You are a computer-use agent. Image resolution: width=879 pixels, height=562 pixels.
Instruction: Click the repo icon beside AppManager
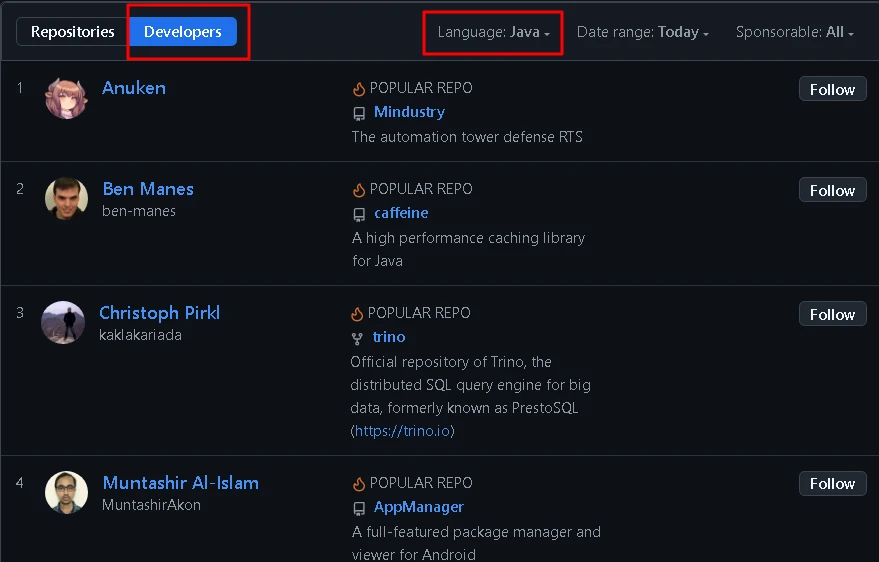(x=359, y=509)
